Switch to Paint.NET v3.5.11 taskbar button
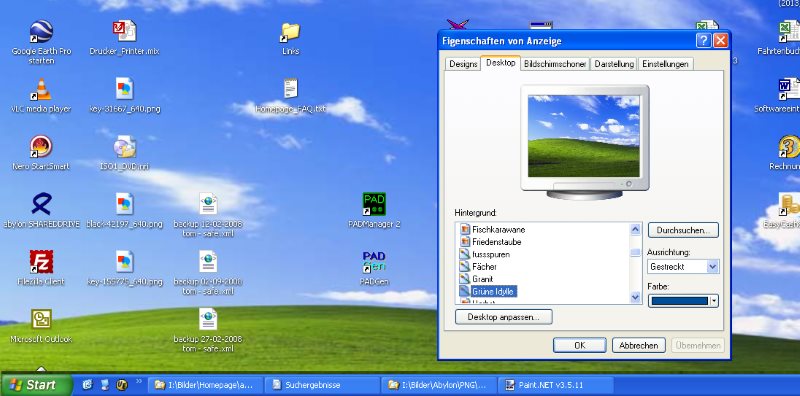 [556, 385]
